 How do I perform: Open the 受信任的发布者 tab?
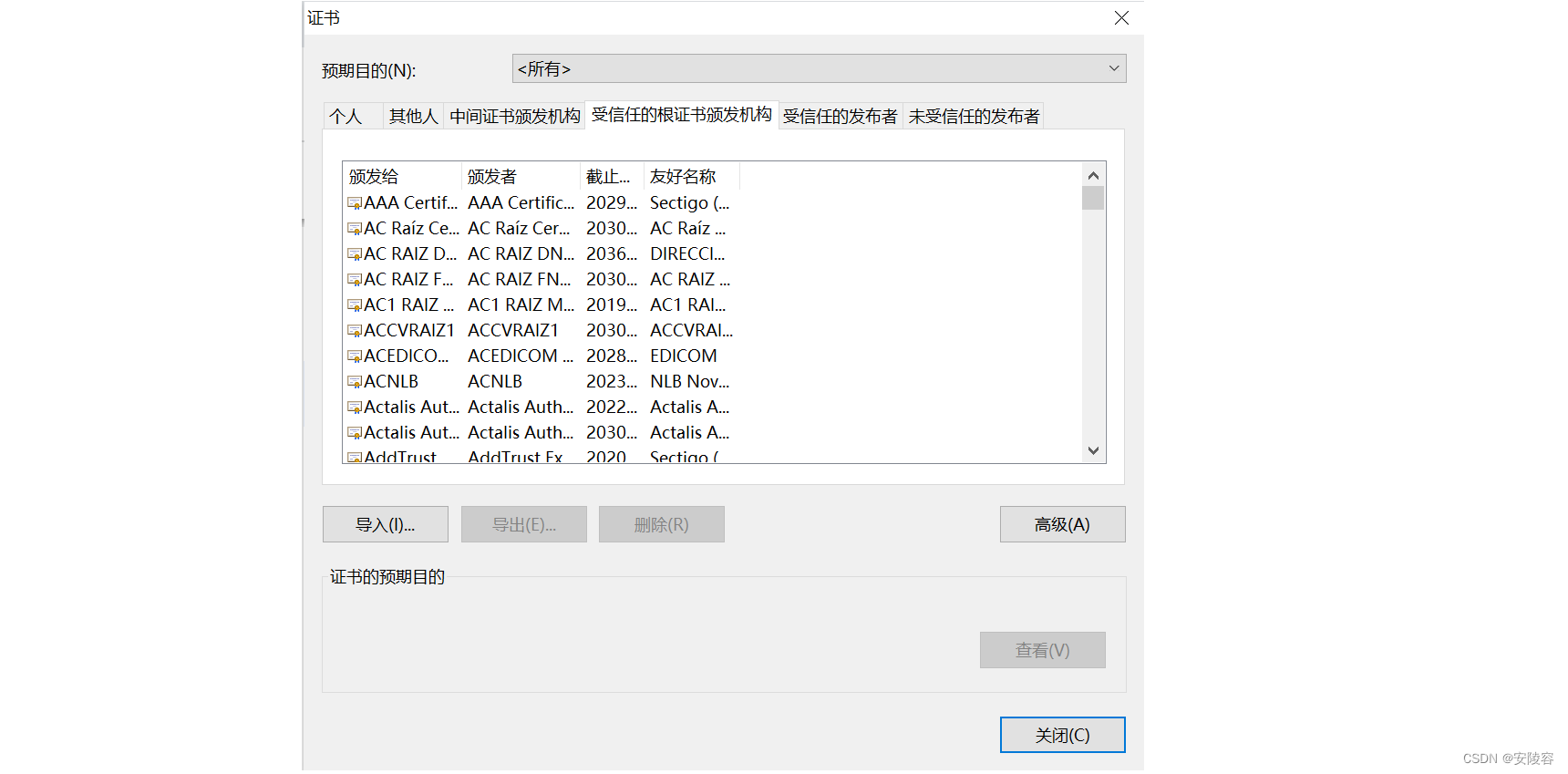click(840, 116)
